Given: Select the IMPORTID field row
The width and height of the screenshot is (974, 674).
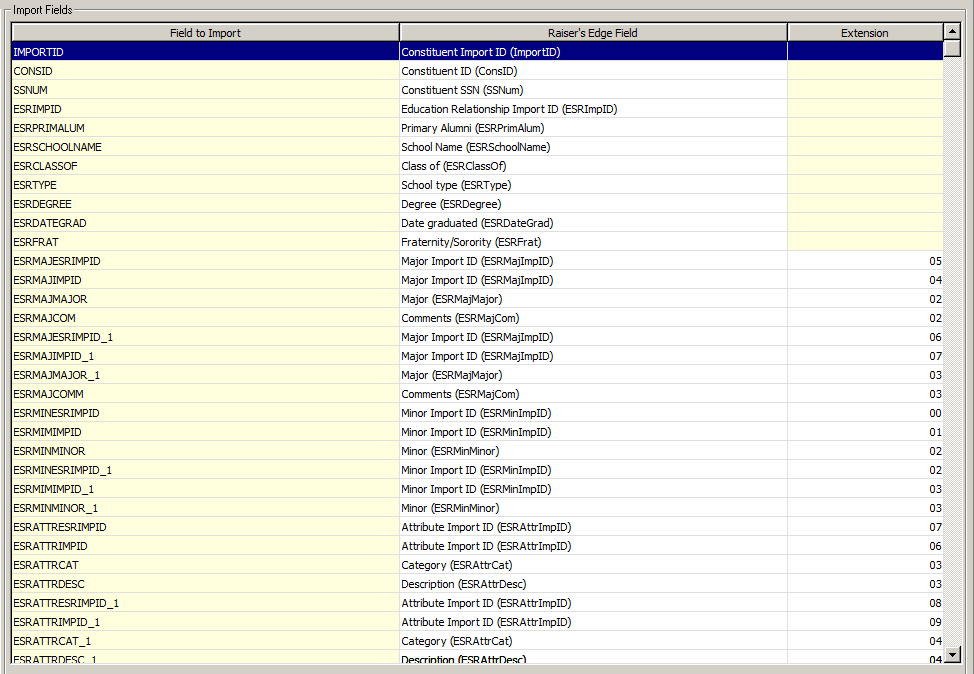Looking at the screenshot, I should (477, 52).
